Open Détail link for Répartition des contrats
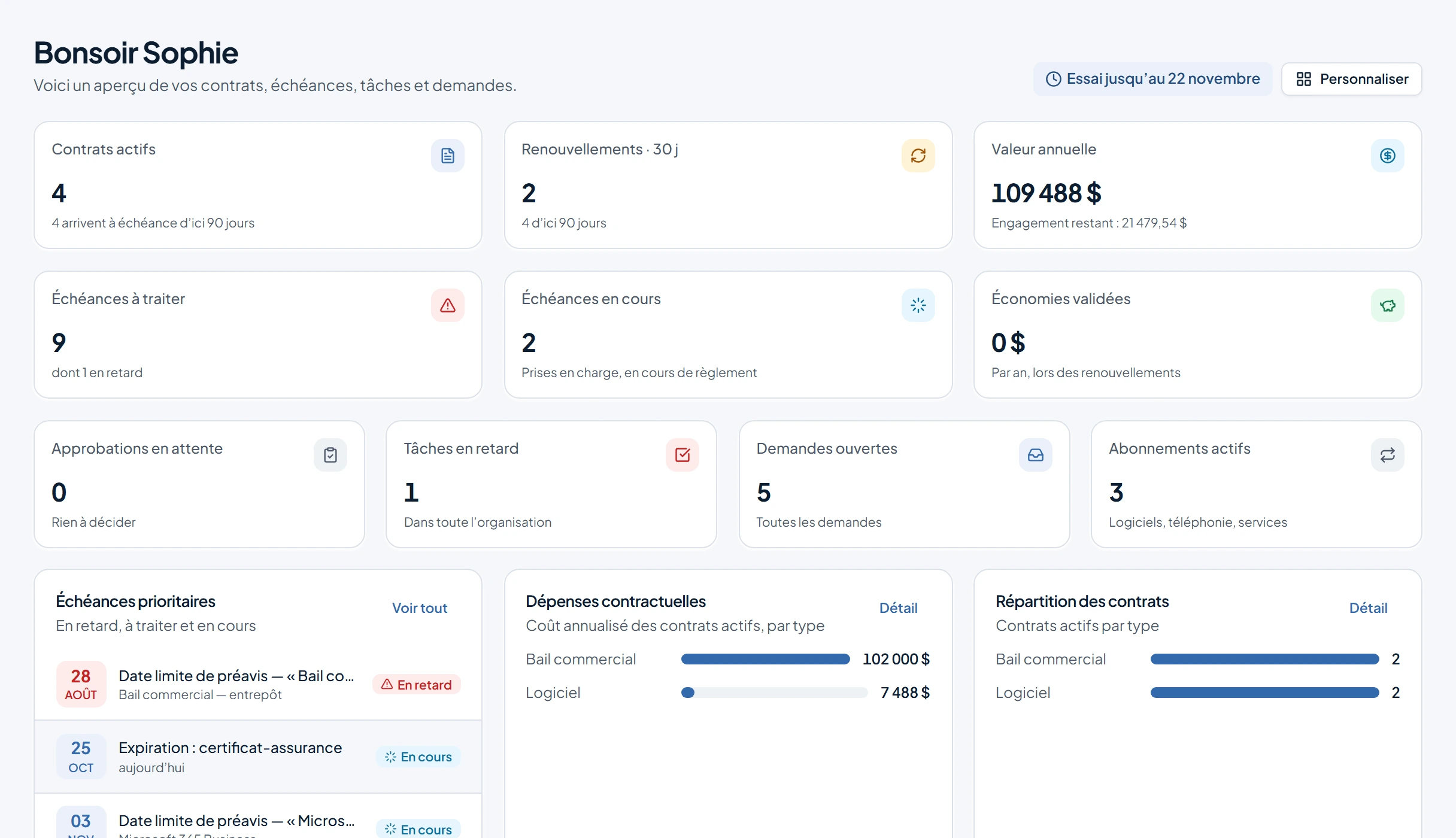The image size is (1456, 838). (1368, 608)
